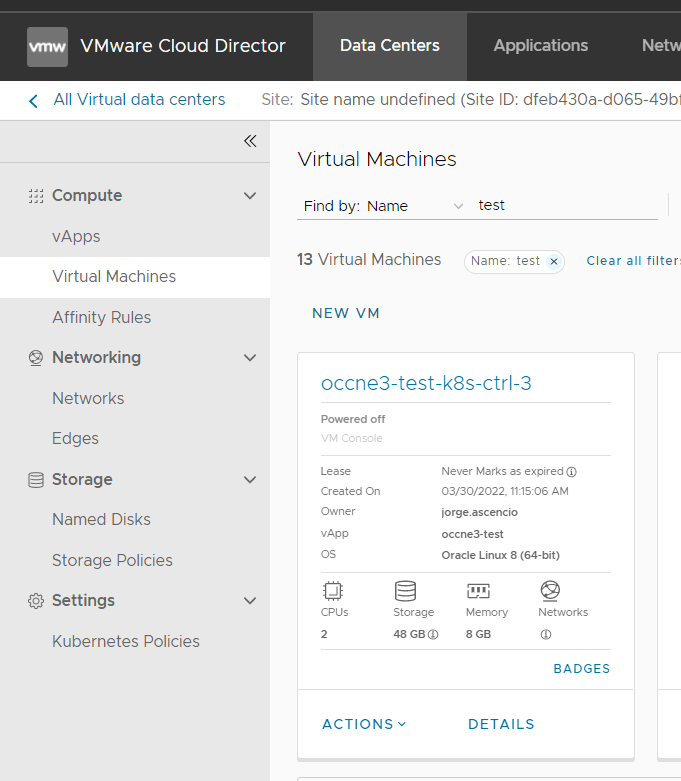Click the Settings gear icon in sidebar

[x=36, y=601]
